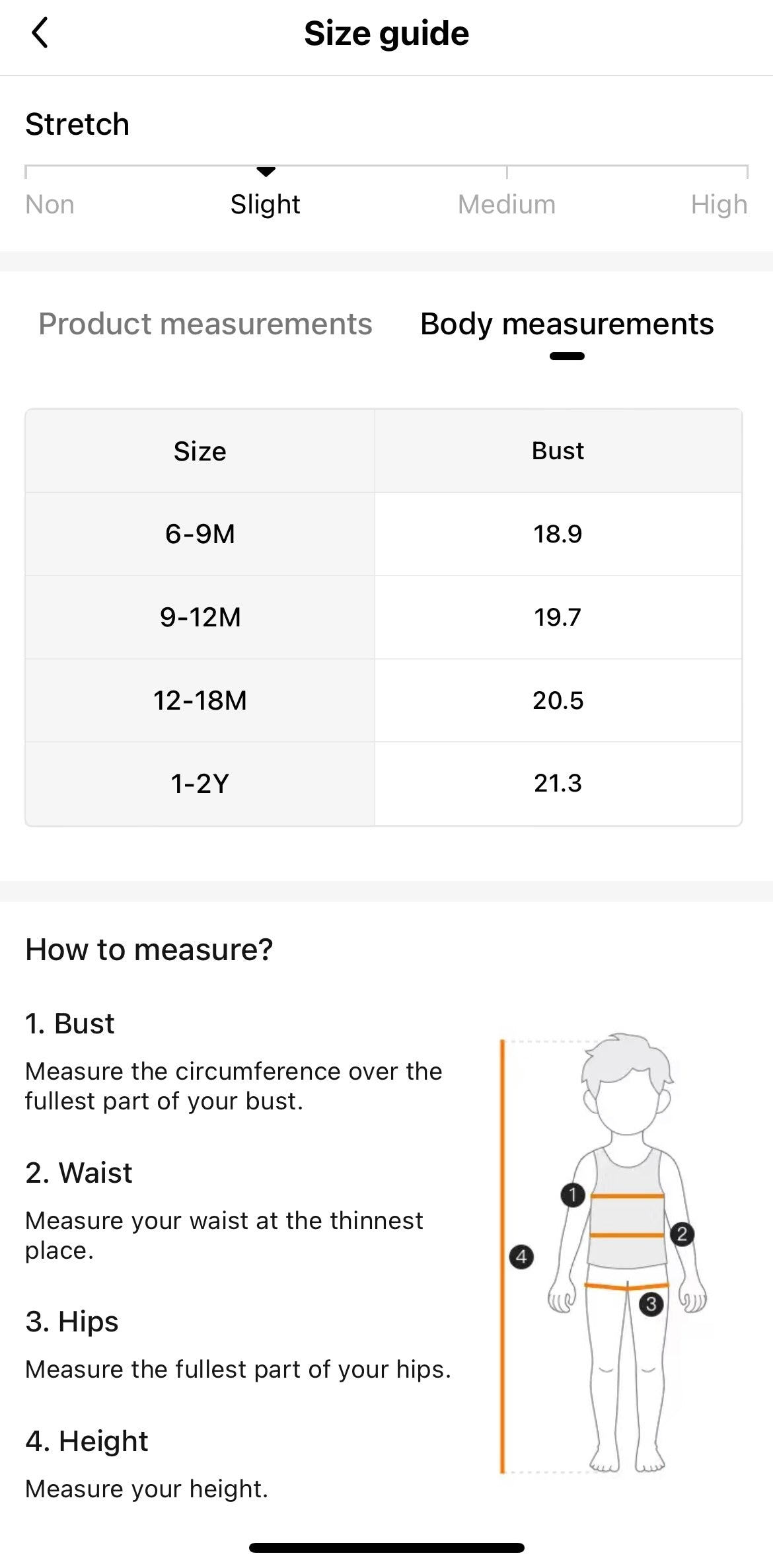773x1568 pixels.
Task: Click waist marker 2 on diagram
Action: (x=682, y=1234)
